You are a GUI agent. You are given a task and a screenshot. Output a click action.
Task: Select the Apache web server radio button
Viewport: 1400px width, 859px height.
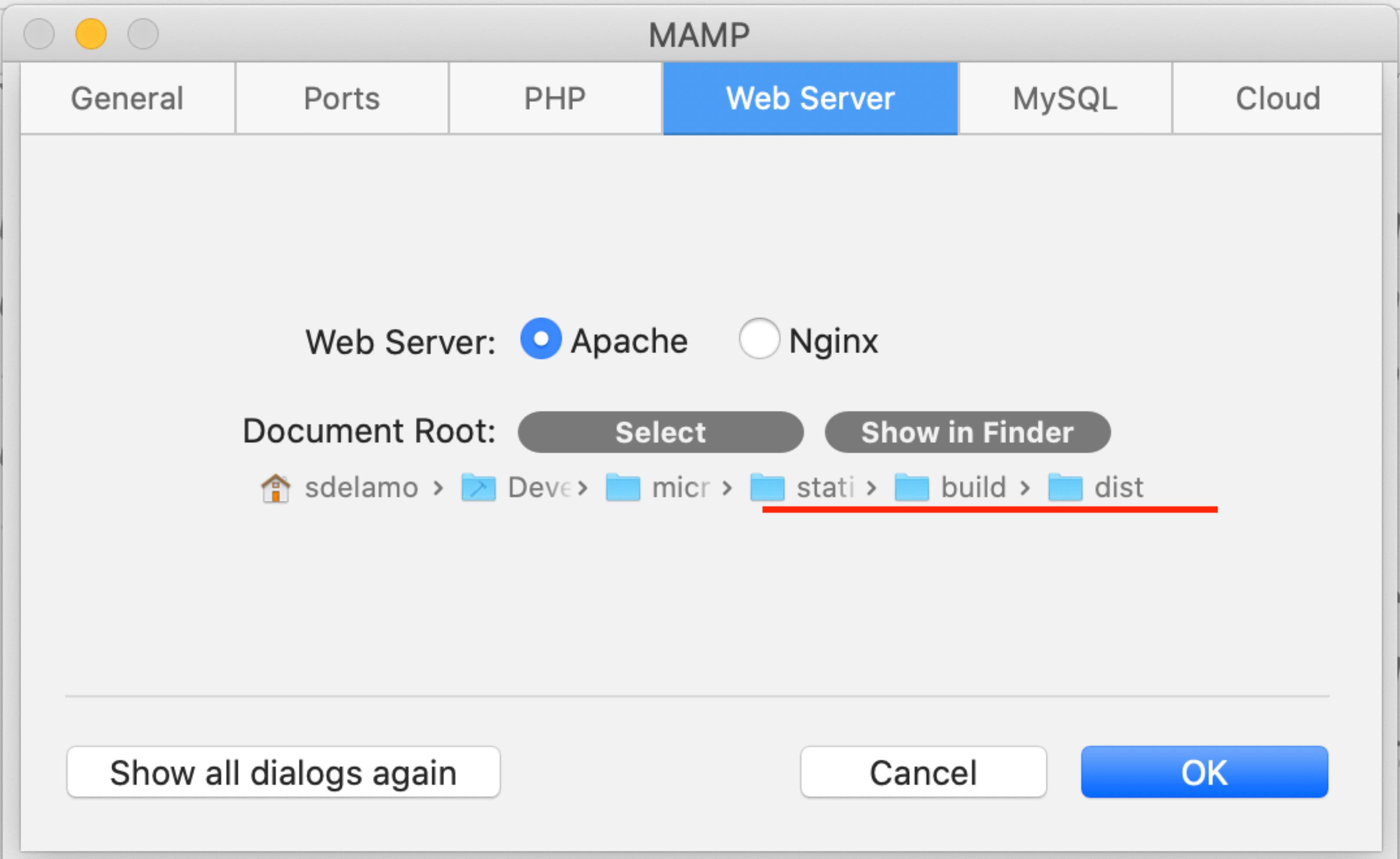[541, 339]
